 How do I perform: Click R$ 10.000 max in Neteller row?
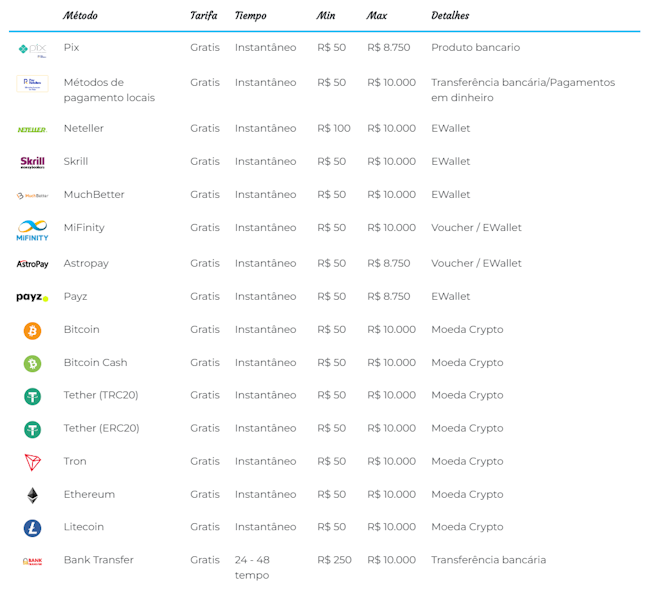pyautogui.click(x=391, y=128)
